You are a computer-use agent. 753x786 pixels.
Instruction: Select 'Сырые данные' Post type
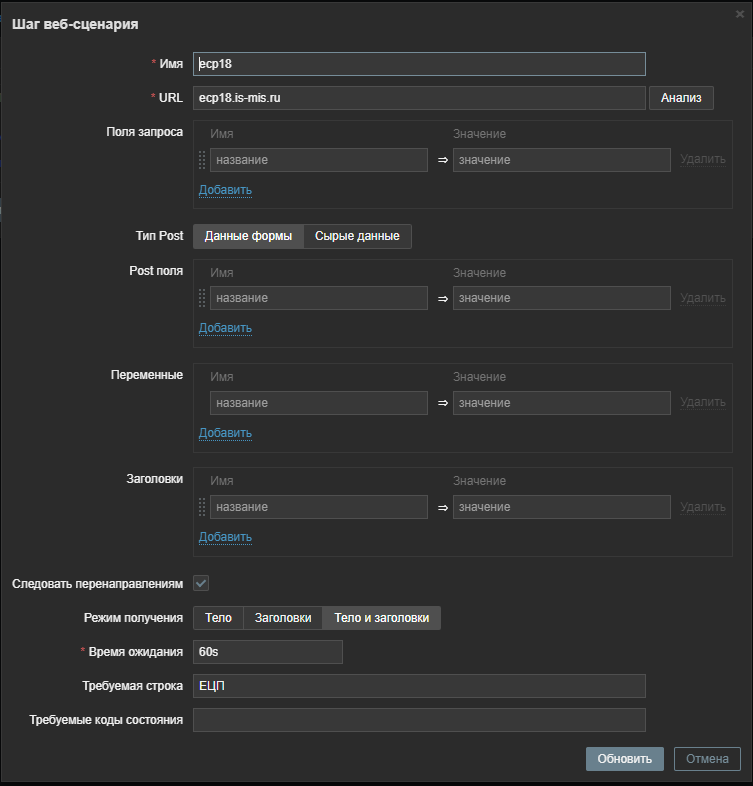[357, 236]
